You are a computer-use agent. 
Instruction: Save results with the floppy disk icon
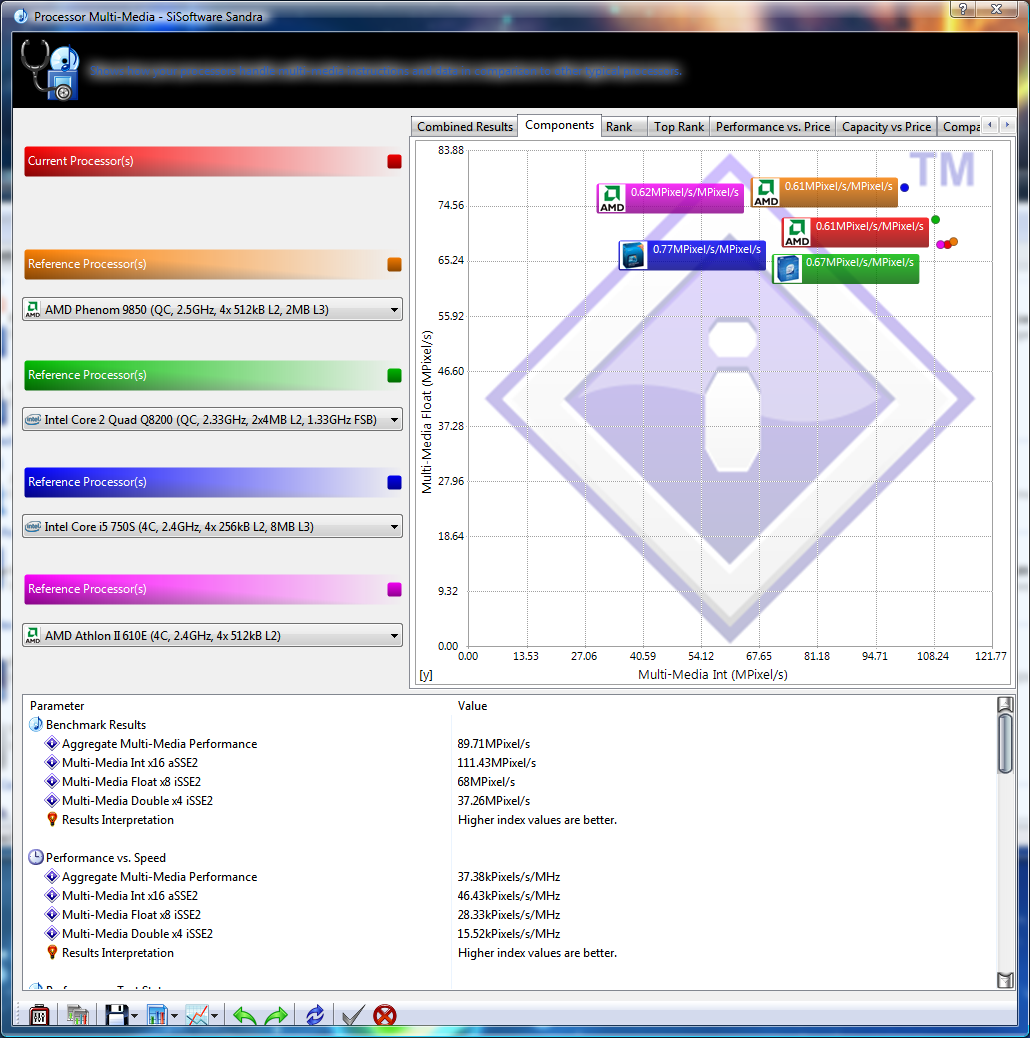tap(117, 1015)
